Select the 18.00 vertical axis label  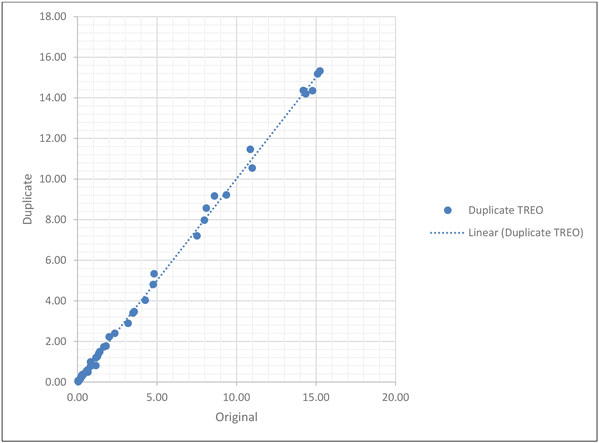(52, 16)
